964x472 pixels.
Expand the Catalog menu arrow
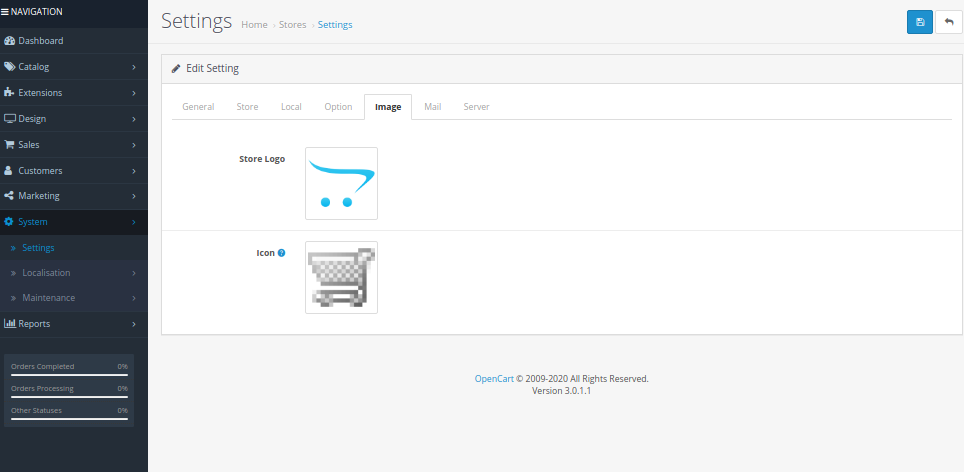[133, 67]
